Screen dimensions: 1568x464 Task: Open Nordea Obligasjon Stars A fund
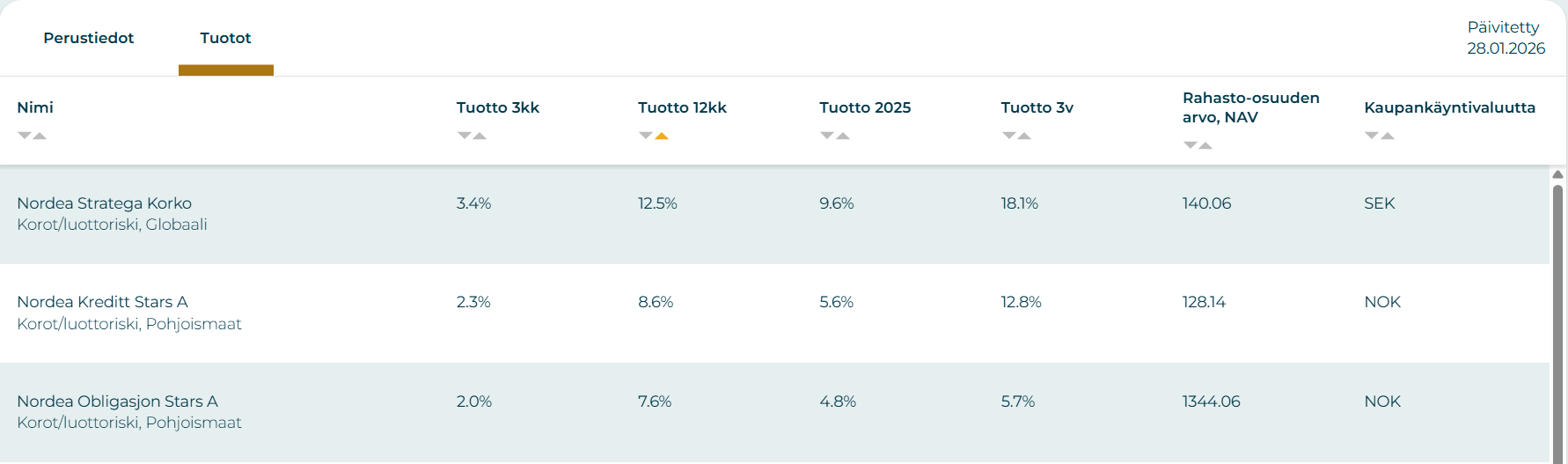coord(118,401)
